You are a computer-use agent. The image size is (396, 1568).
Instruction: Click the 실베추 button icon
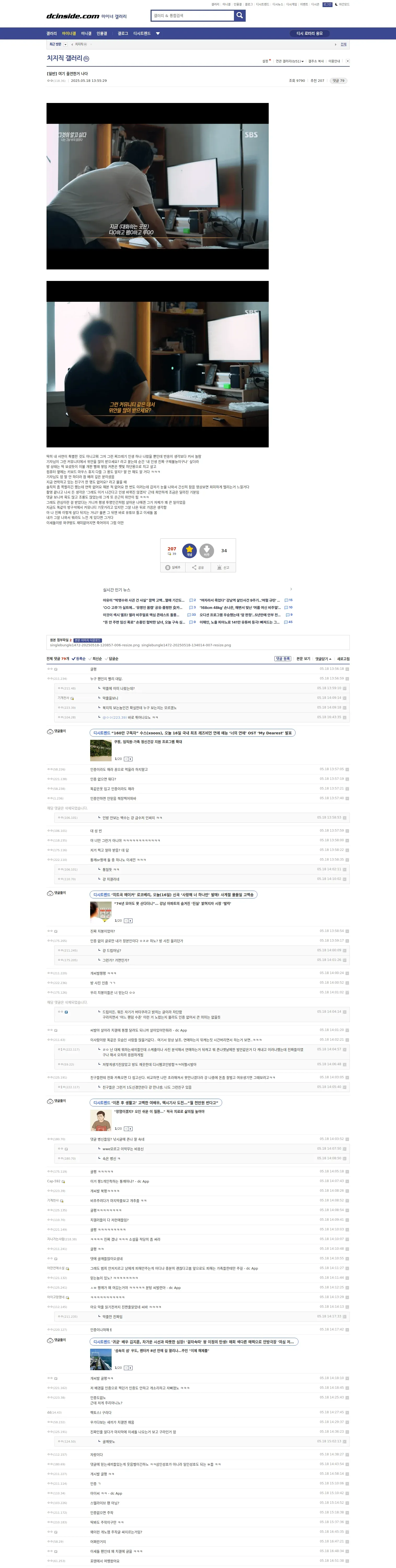(168, 567)
